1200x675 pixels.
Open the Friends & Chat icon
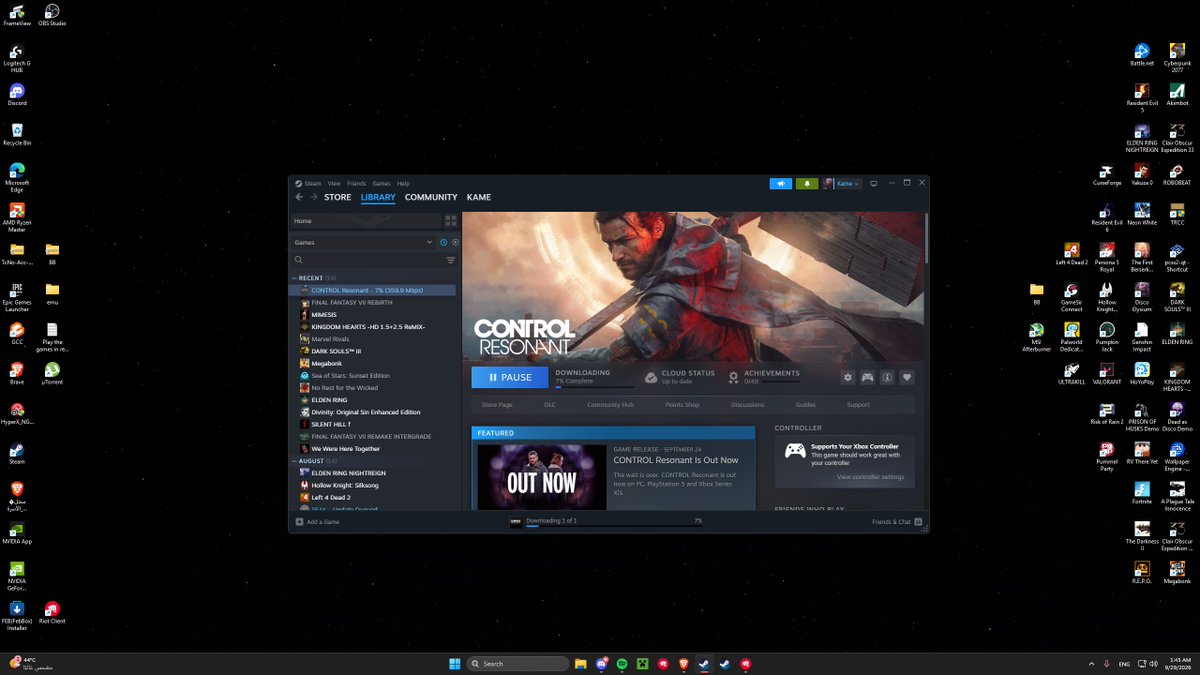pos(919,522)
